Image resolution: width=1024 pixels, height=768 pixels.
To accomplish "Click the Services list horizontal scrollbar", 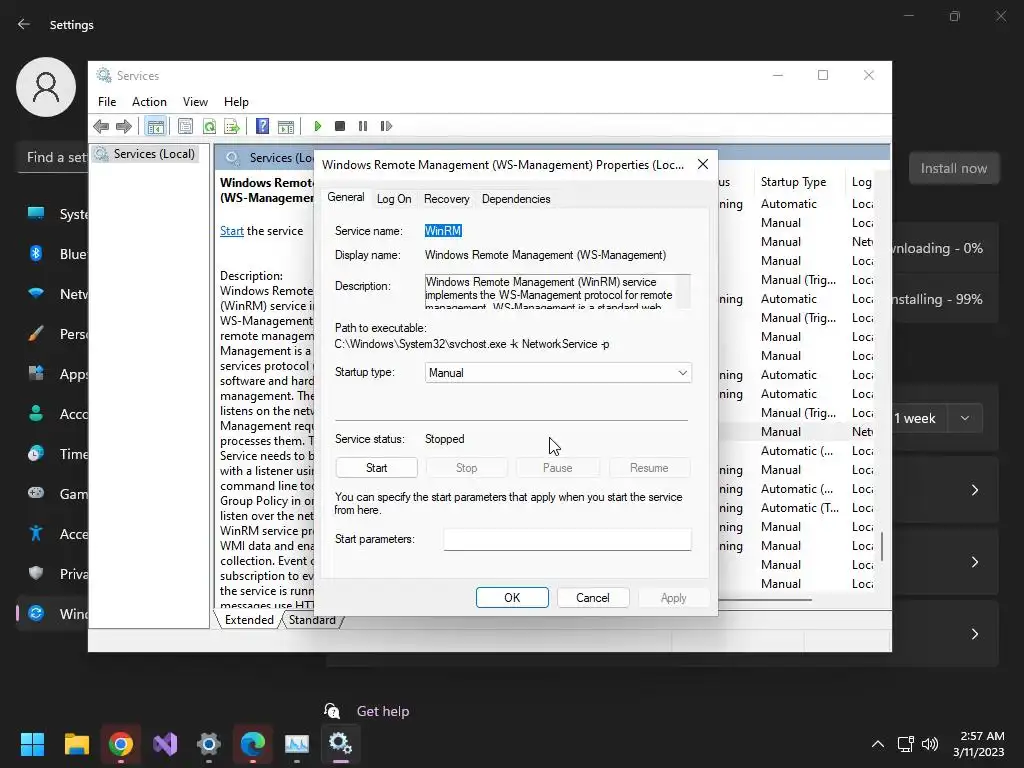I will 764,600.
